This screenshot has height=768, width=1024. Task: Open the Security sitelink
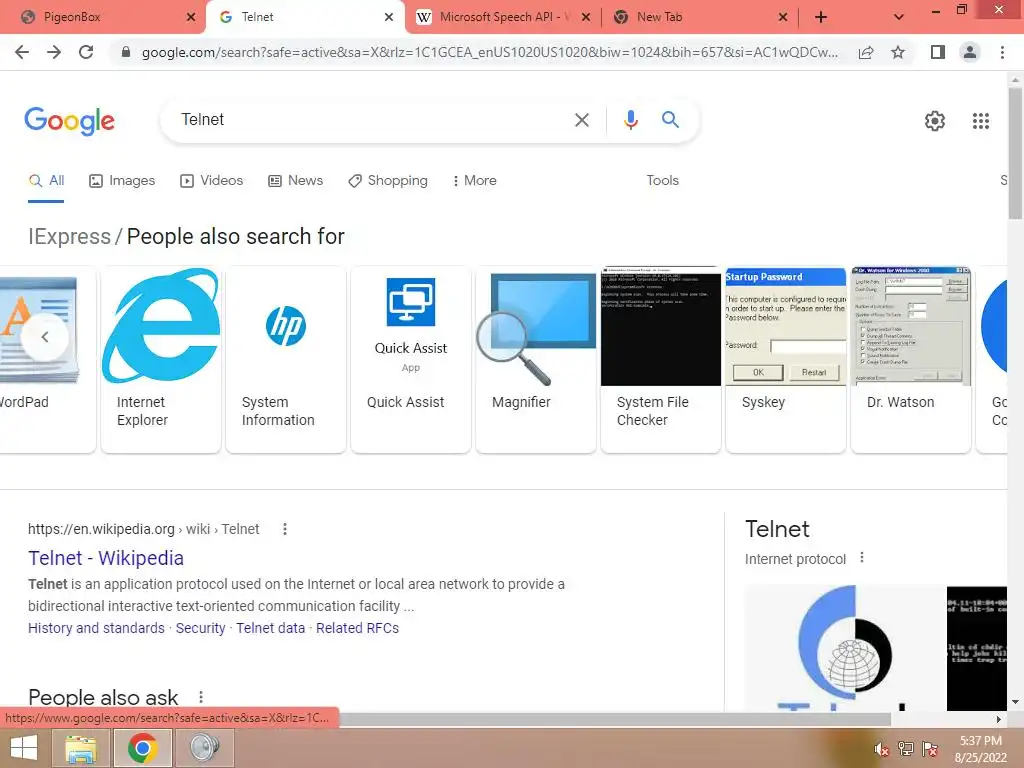pos(200,628)
